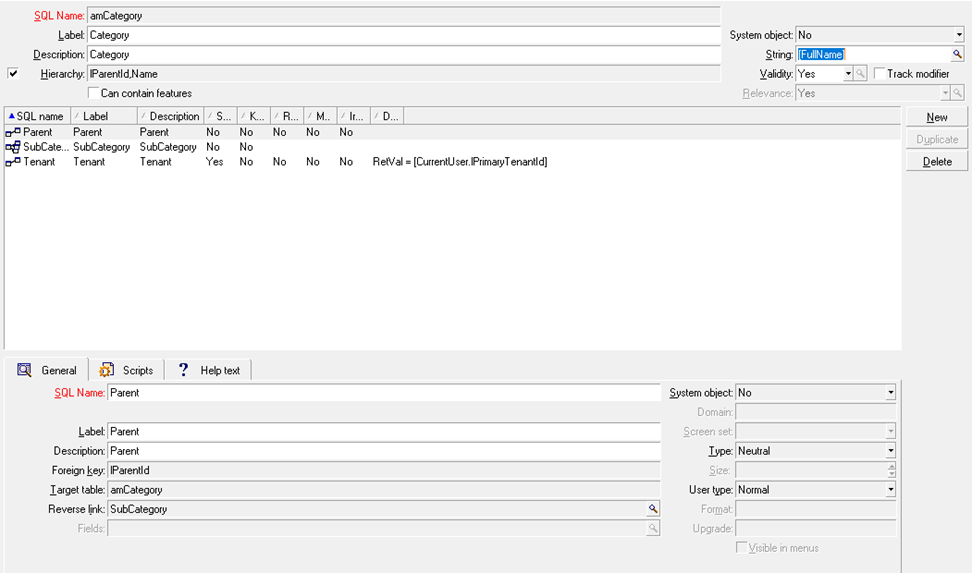Image resolution: width=972 pixels, height=573 pixels.
Task: Open the User type dropdown
Action: [x=890, y=490]
